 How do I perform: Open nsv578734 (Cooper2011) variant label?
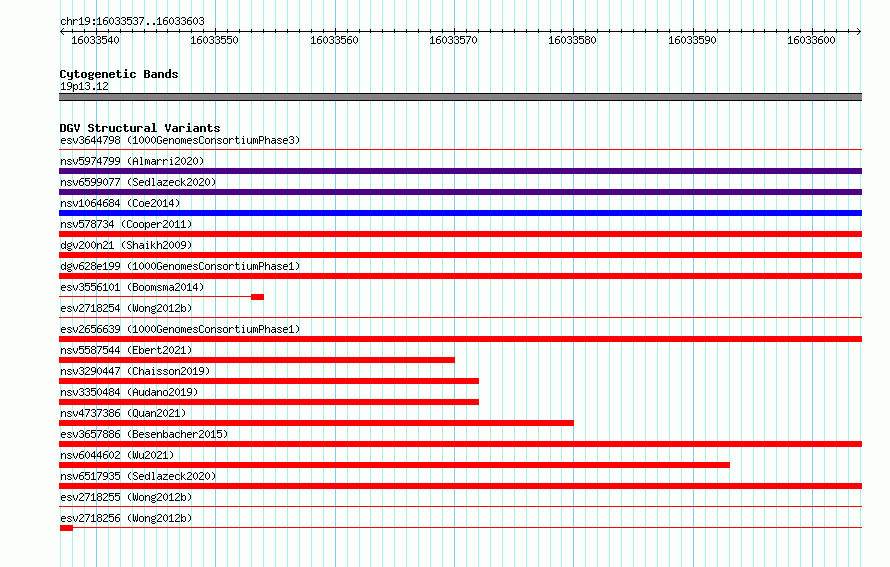[126, 224]
